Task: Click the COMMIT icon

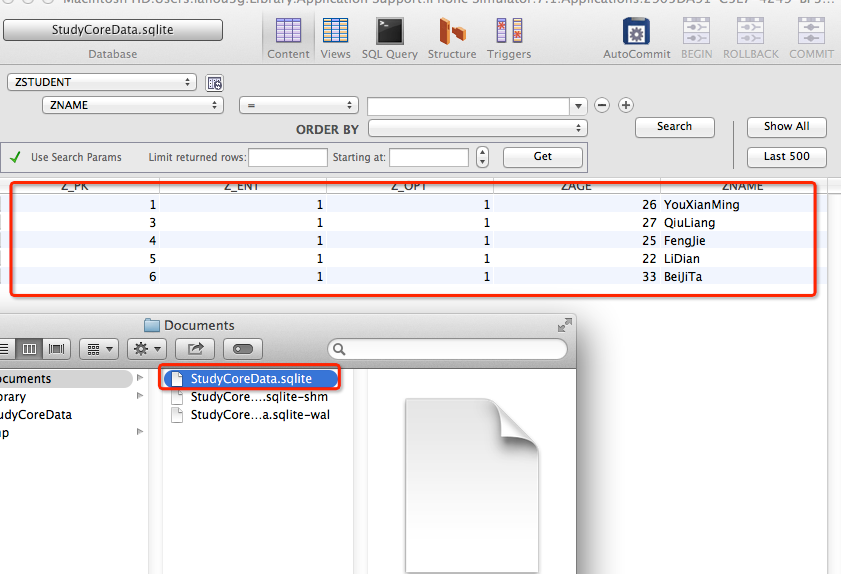Action: [x=811, y=38]
